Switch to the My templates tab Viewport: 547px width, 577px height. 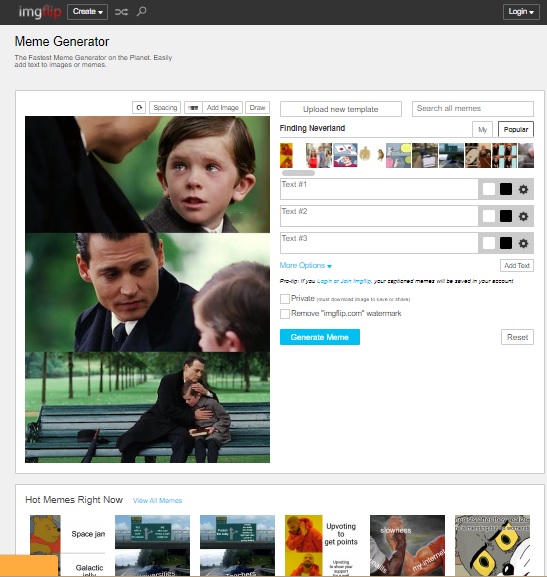pos(483,129)
